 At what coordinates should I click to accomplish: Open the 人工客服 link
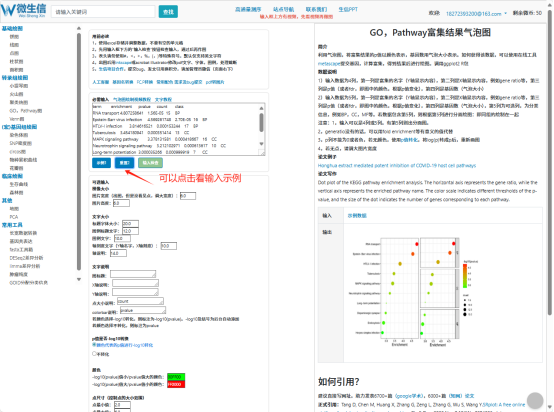[x=101, y=82]
